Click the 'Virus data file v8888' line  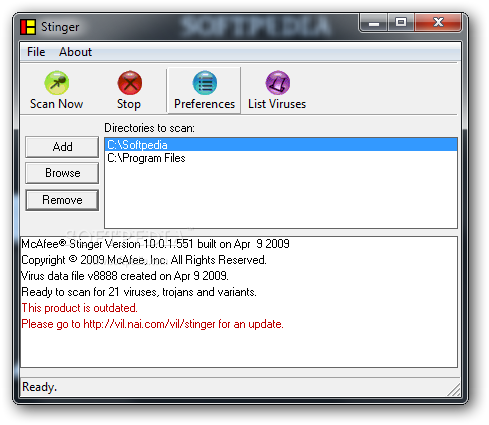coord(125,276)
